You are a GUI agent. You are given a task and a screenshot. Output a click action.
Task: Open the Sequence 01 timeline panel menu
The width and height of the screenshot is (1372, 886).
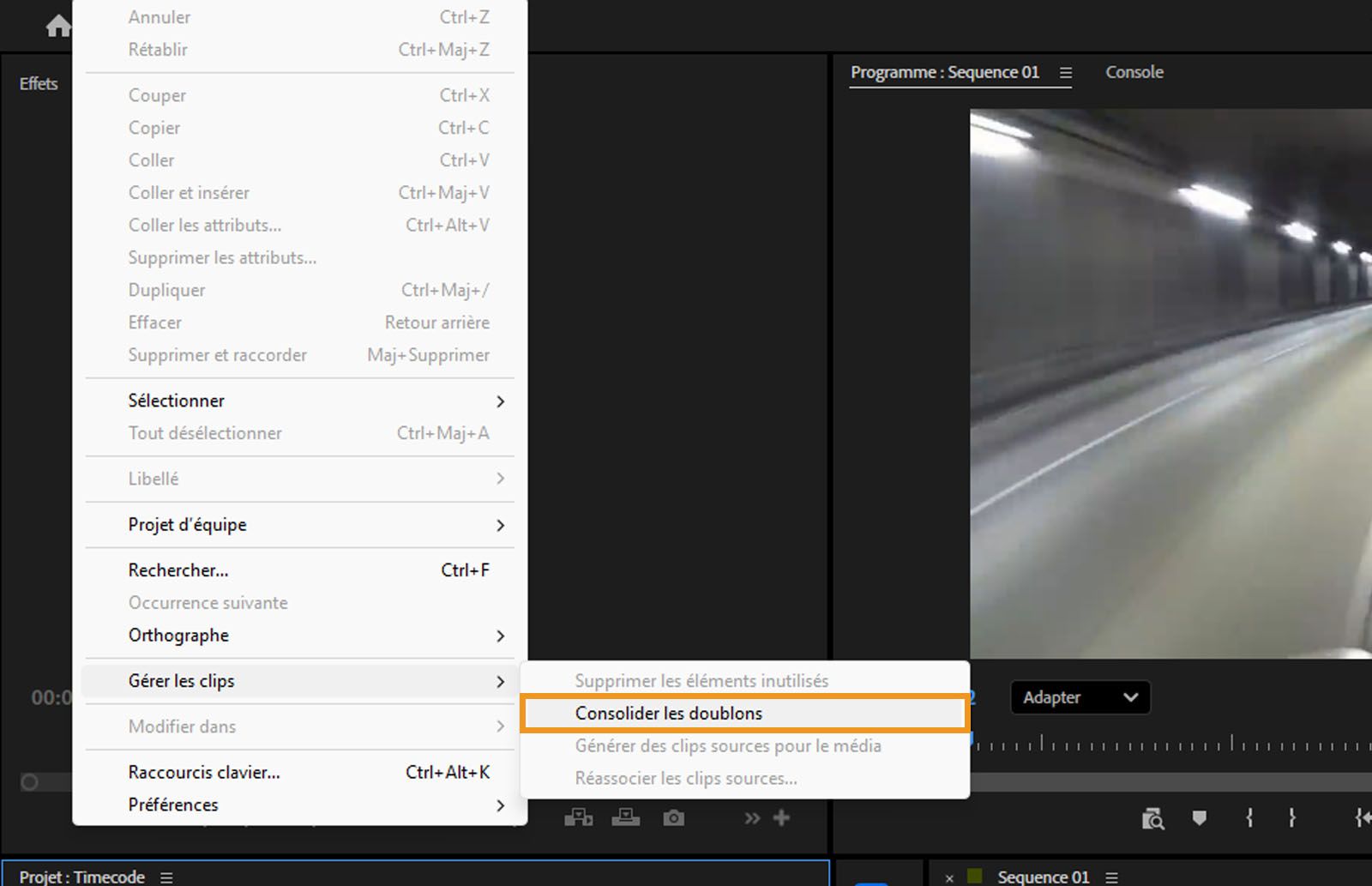(1111, 877)
